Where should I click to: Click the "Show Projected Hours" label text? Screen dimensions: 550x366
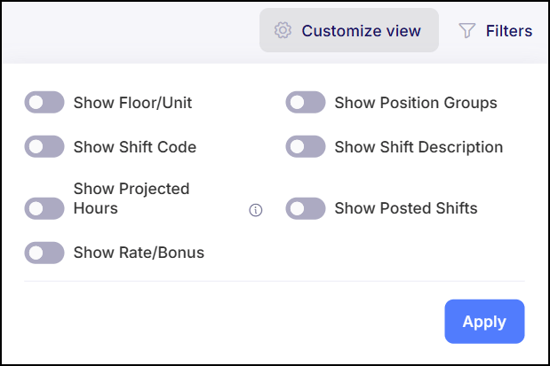[132, 199]
